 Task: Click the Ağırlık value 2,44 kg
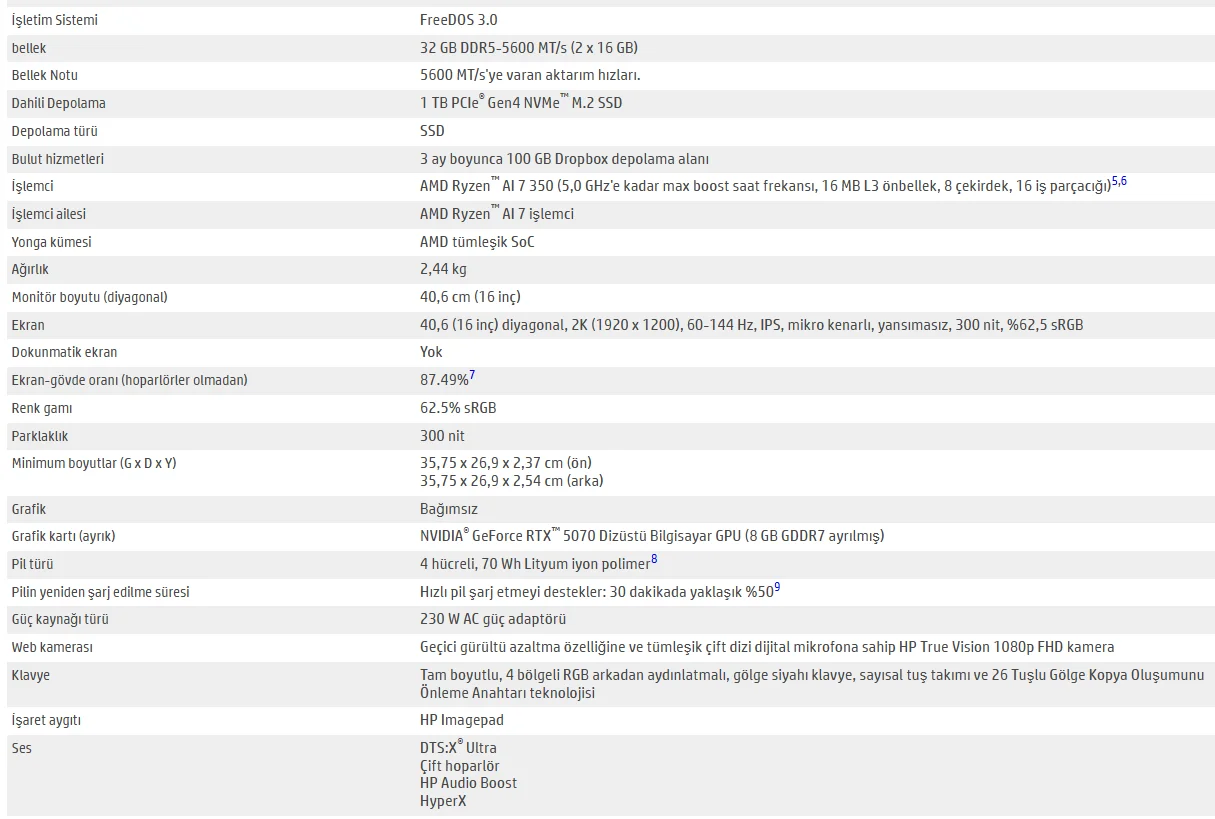point(443,269)
